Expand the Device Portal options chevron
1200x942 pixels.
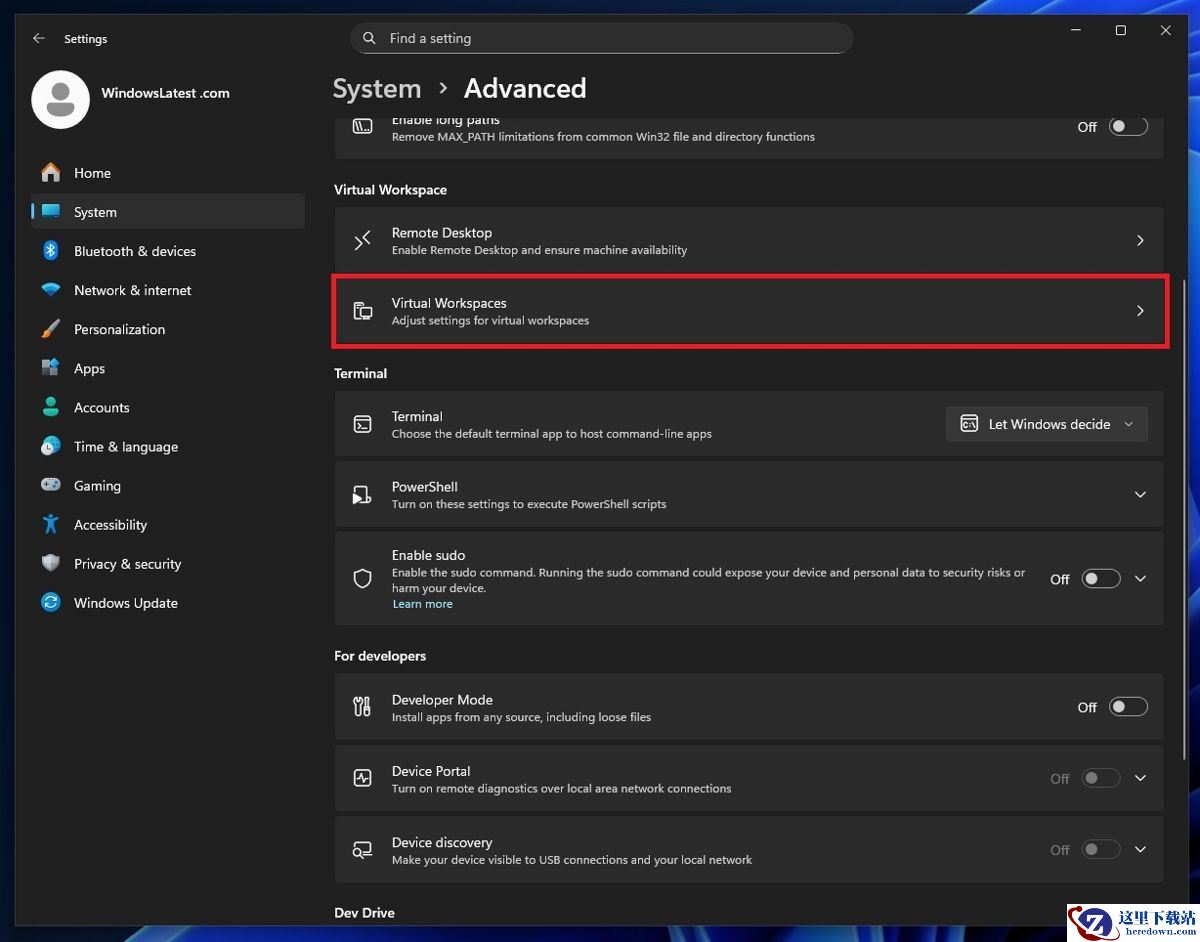(x=1140, y=778)
